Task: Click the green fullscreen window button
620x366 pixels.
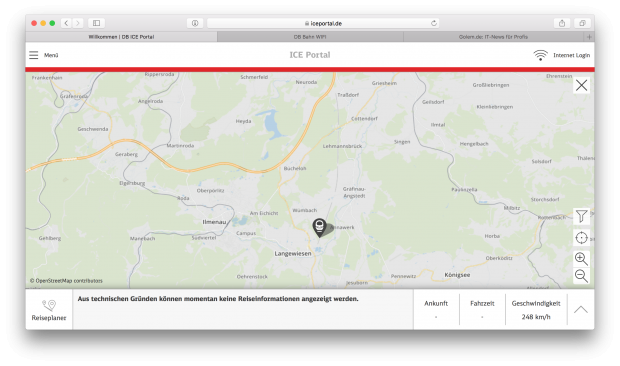Action: 52,23
